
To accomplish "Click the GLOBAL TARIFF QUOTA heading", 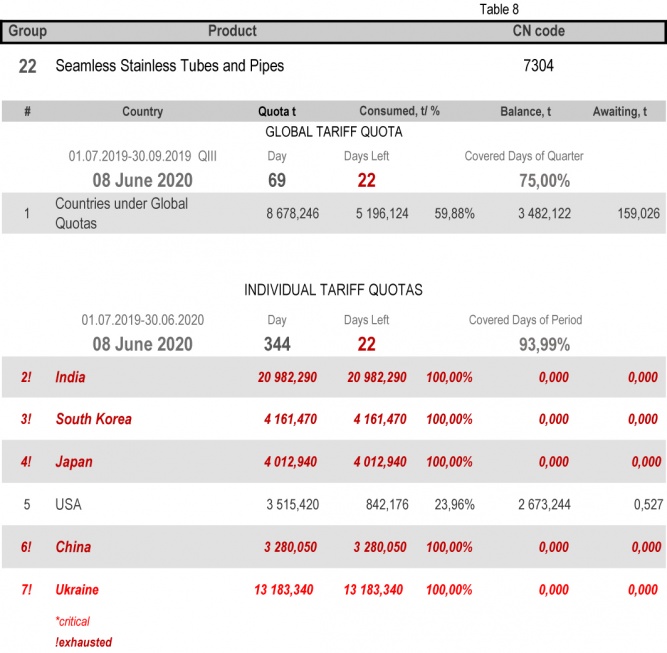I will pos(333,132).
